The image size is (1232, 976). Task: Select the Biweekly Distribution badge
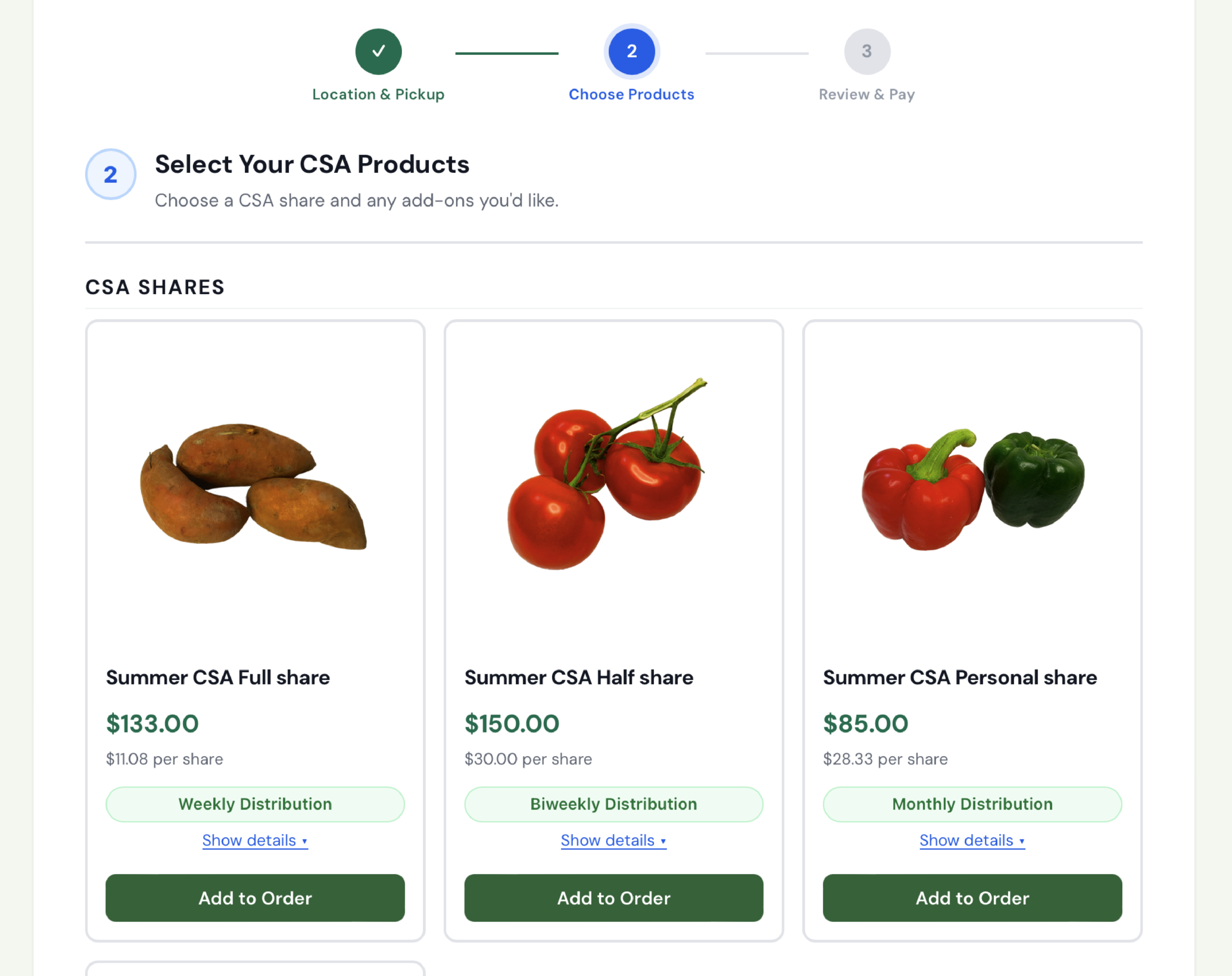click(613, 804)
